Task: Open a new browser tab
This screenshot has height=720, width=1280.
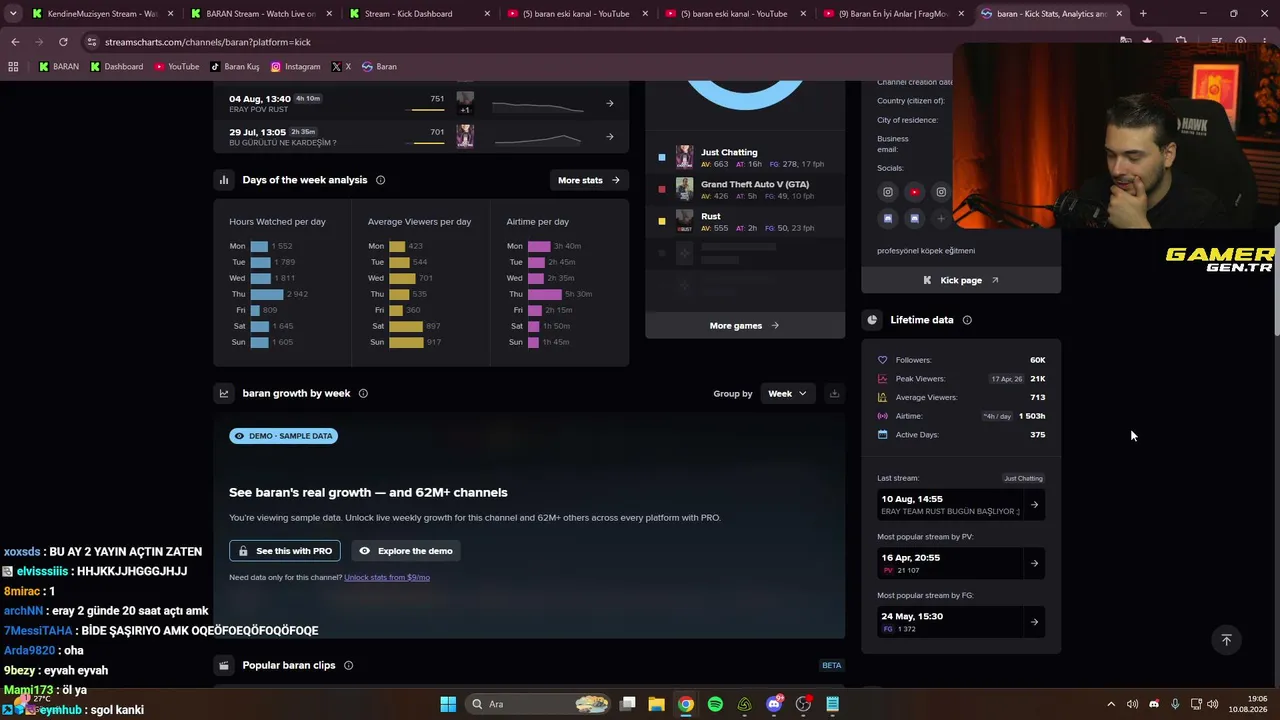Action: click(x=1143, y=14)
